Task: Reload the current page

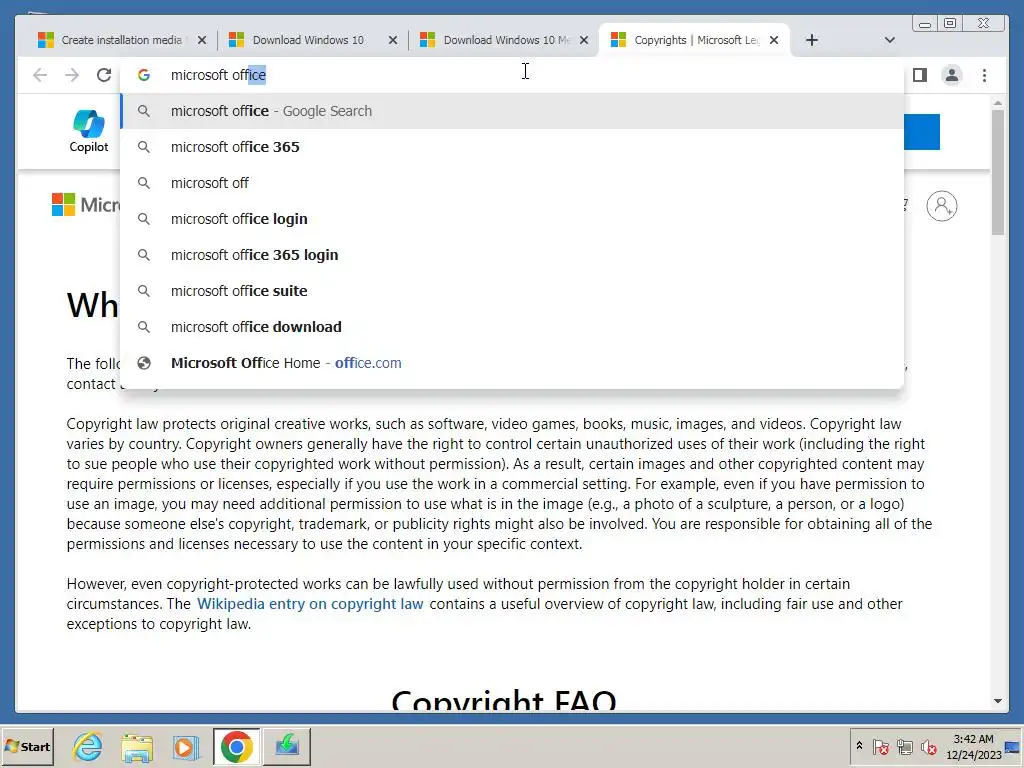Action: click(x=104, y=75)
